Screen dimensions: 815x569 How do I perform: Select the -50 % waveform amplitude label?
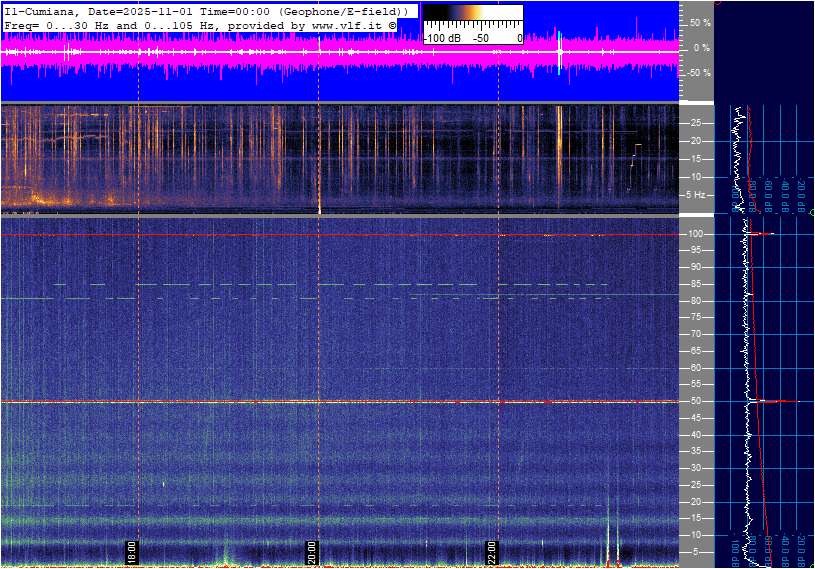698,73
